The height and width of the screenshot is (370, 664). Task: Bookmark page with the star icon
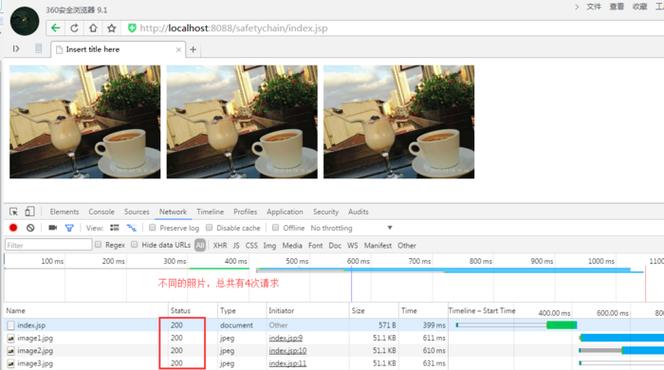111,28
